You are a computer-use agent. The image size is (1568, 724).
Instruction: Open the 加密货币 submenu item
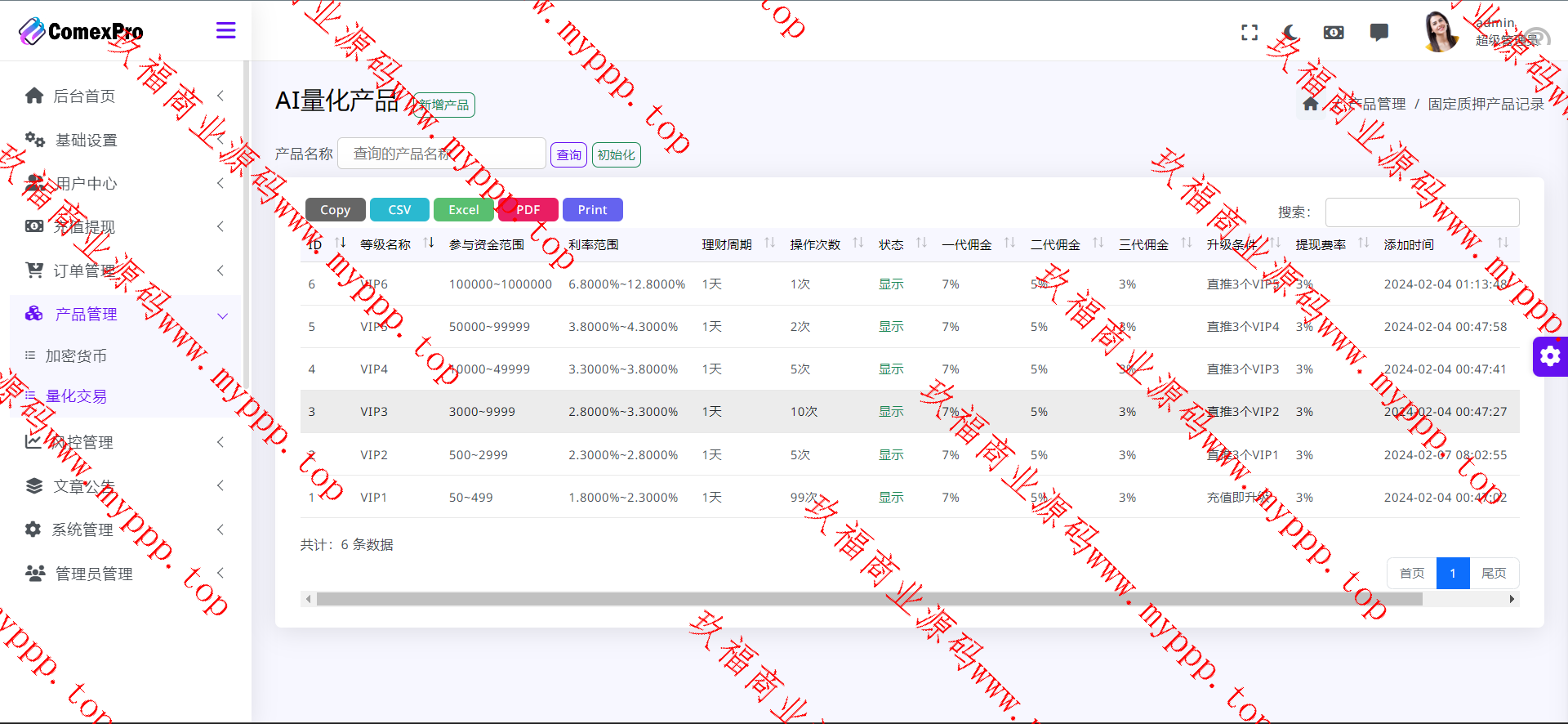point(76,356)
